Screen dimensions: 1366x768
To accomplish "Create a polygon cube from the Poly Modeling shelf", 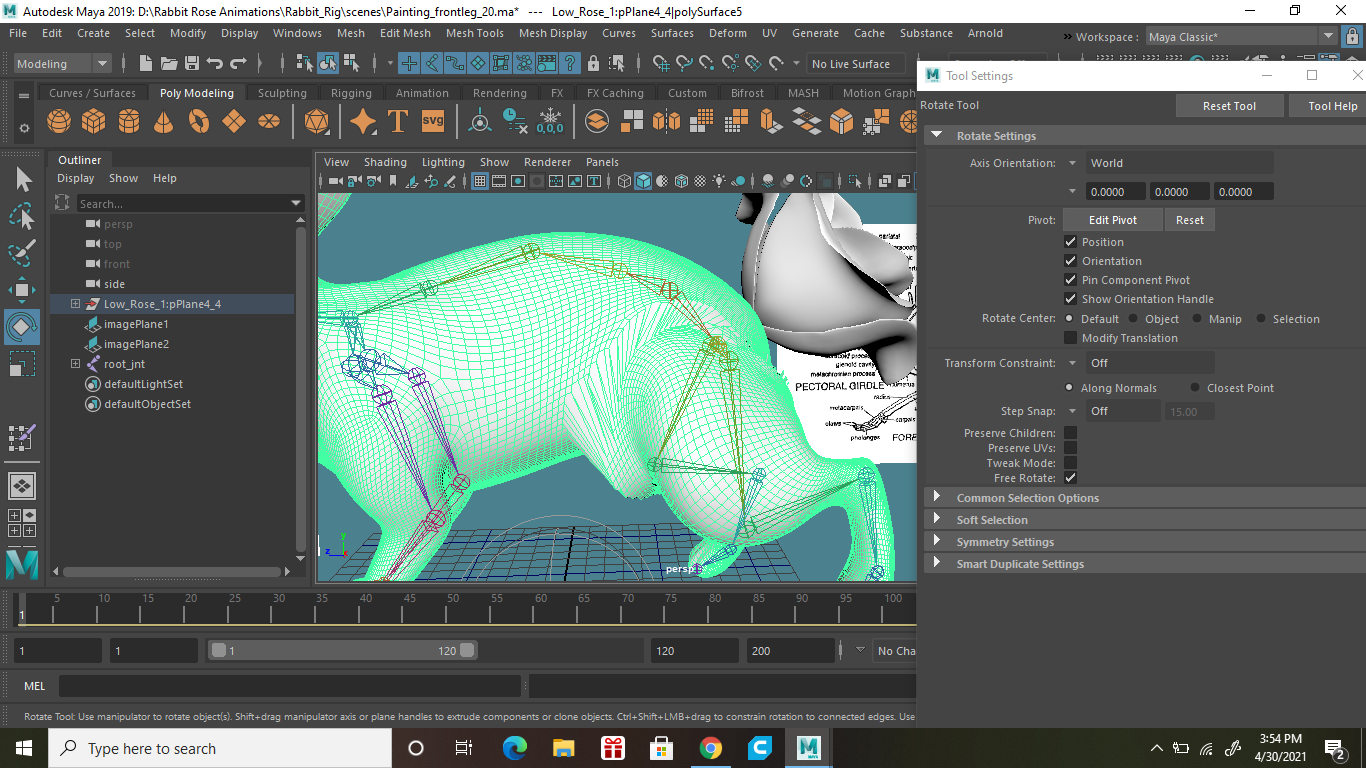I will [x=92, y=120].
